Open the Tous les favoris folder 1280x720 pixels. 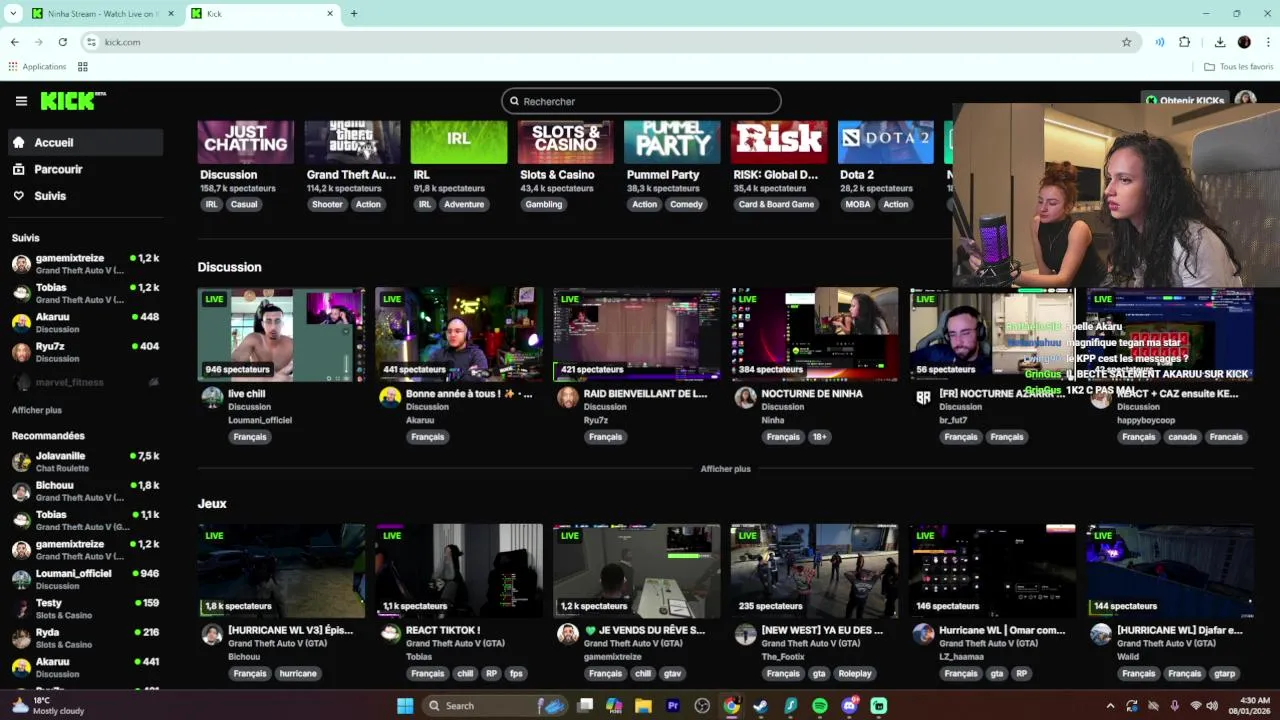pos(1238,67)
